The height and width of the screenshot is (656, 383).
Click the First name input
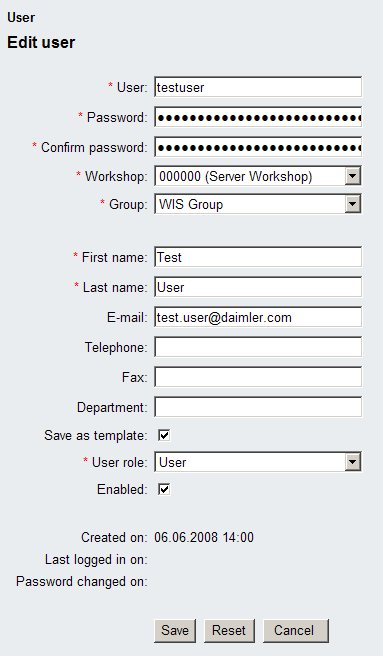click(258, 257)
